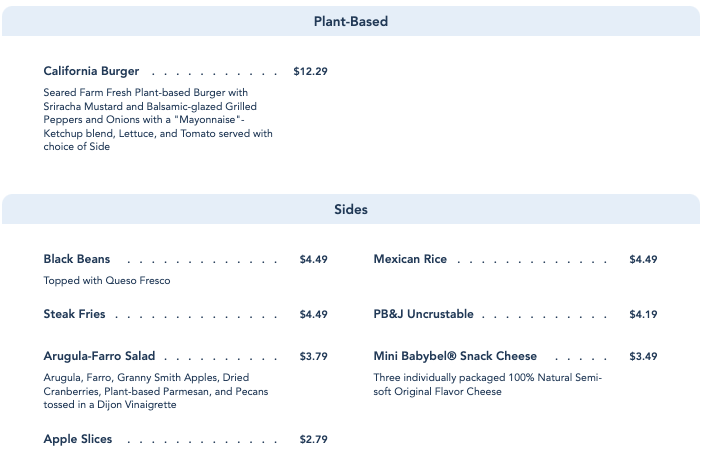Click the $2.79 Apple Slices price
This screenshot has width=704, height=466.
[313, 440]
